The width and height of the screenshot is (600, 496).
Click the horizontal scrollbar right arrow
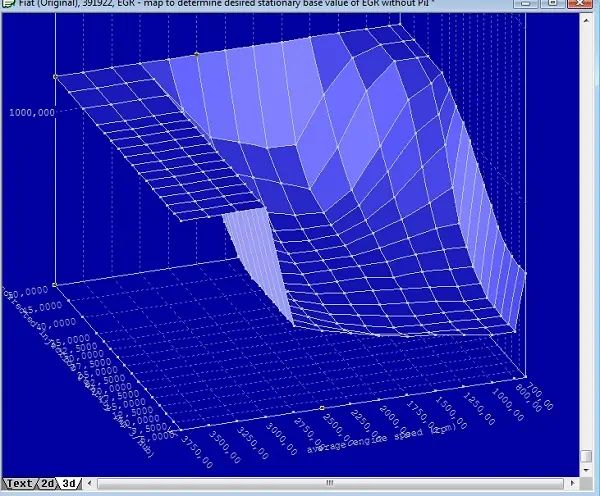tap(571, 484)
